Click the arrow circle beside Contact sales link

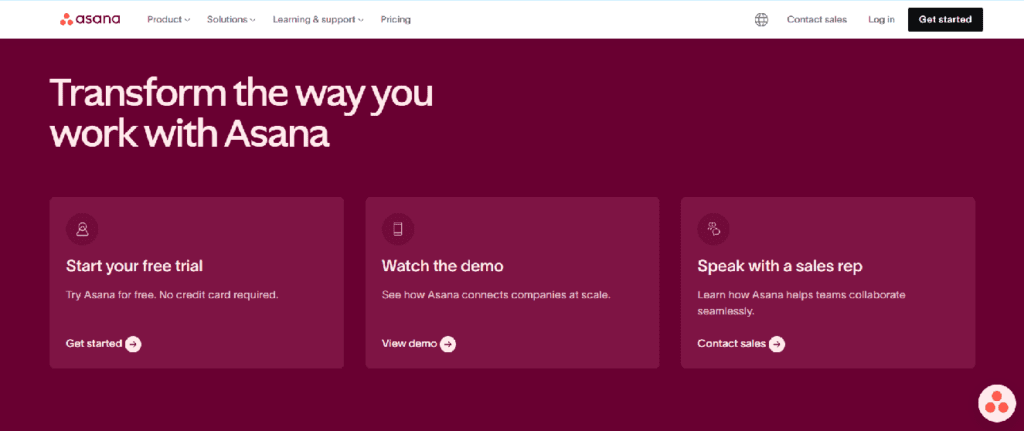777,344
